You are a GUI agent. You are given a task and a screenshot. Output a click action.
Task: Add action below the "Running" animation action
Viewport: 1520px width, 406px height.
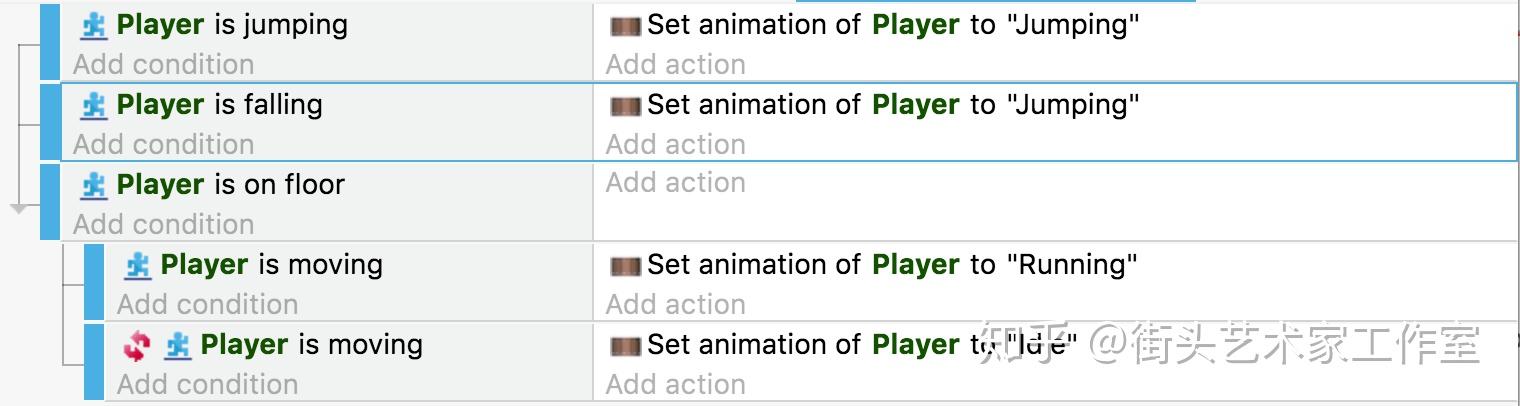click(675, 304)
